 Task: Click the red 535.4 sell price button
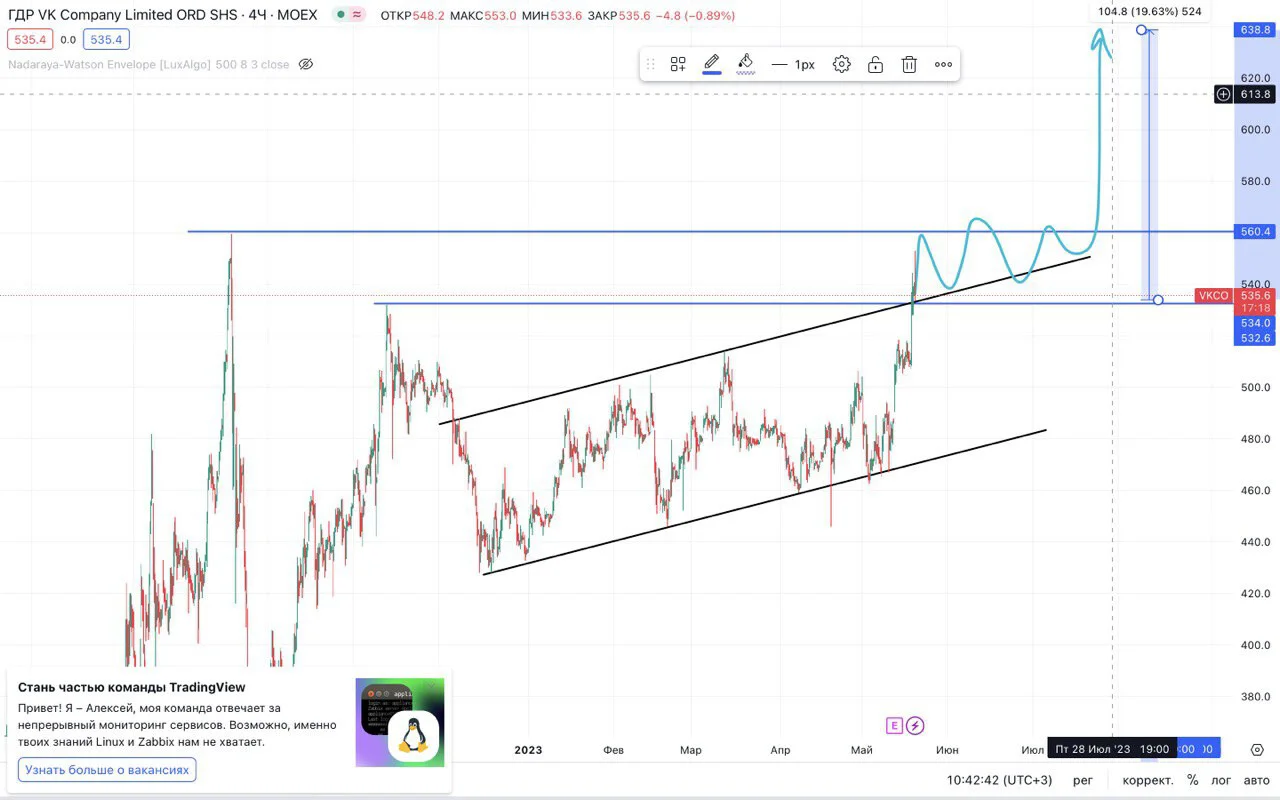tap(30, 40)
